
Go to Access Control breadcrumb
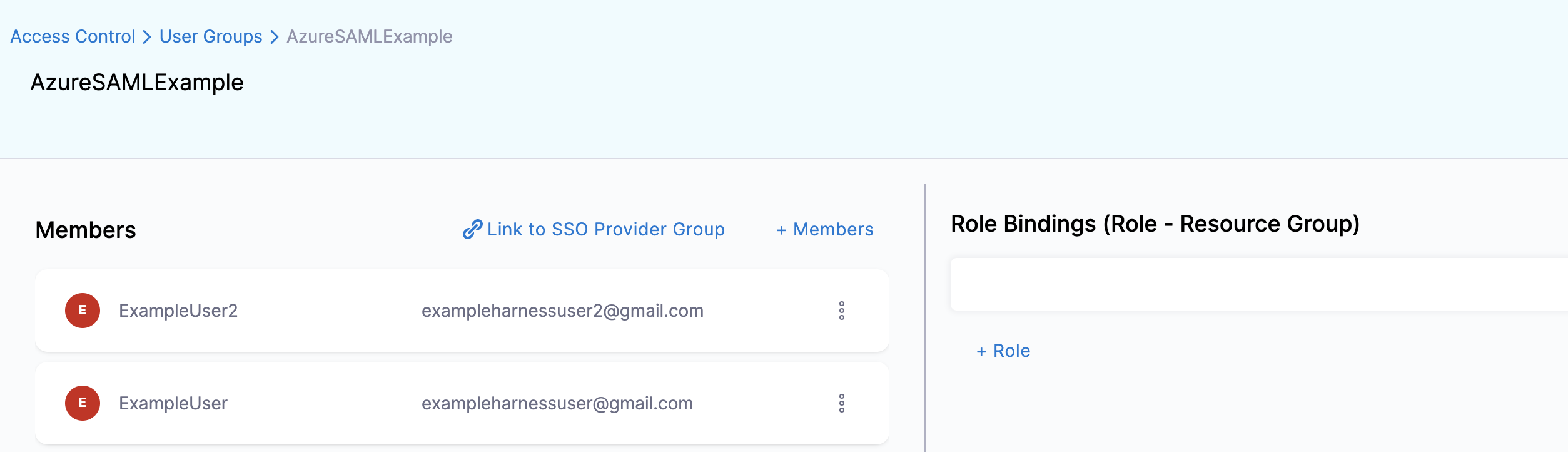click(73, 37)
